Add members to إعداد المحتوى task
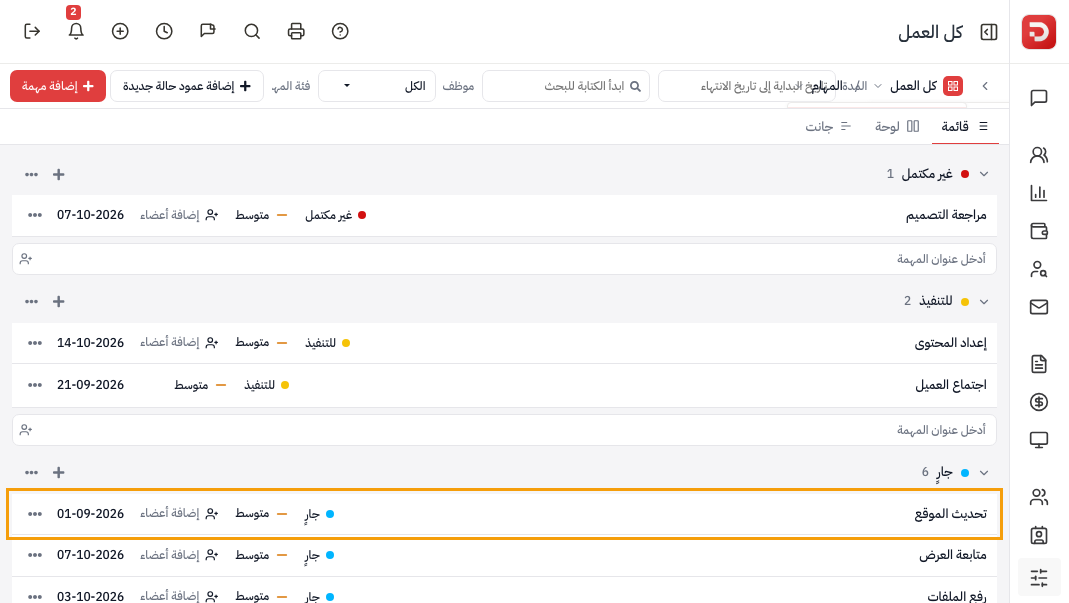1069x603 pixels. 179,342
